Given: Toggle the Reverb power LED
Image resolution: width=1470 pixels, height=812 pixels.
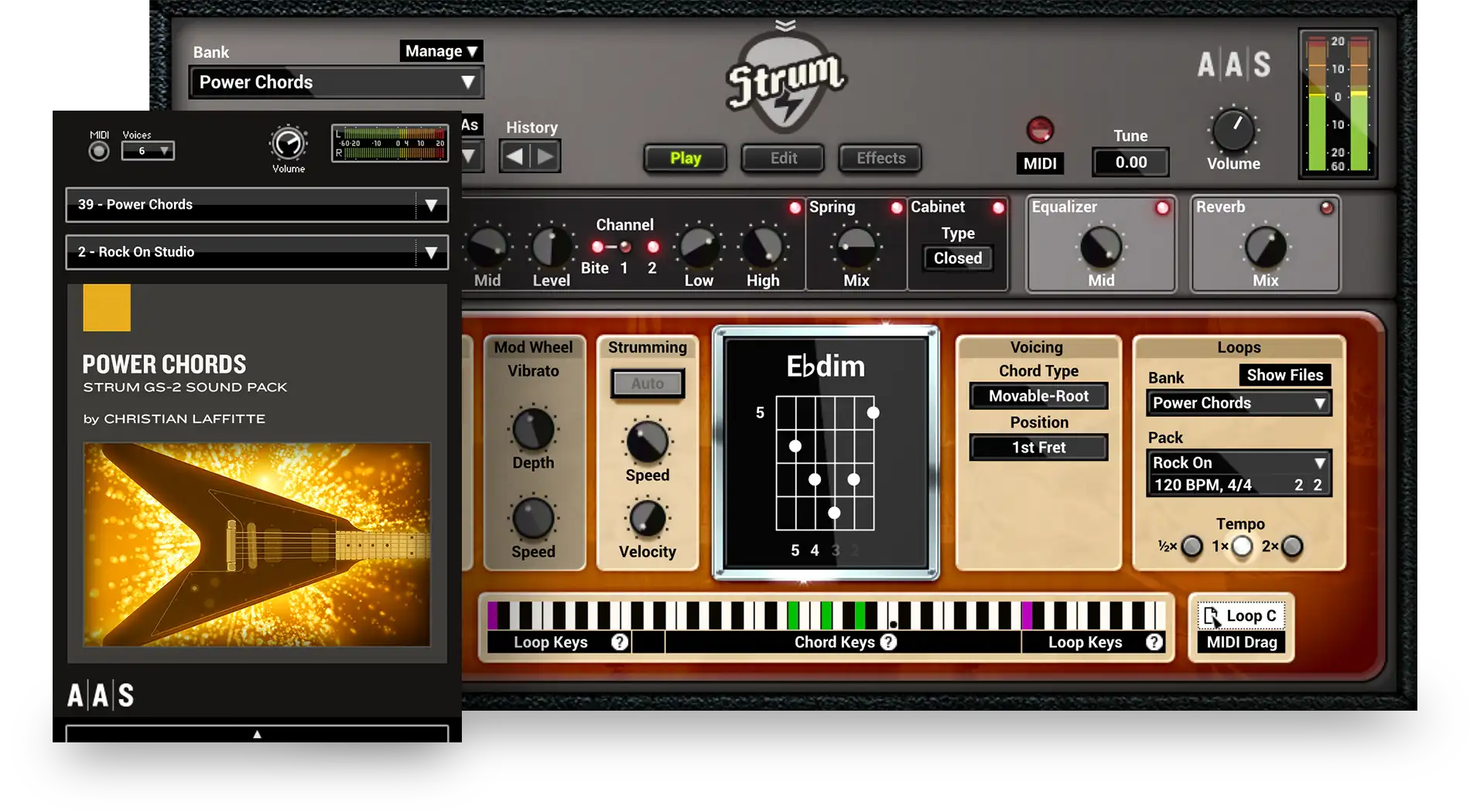Looking at the screenshot, I should click(1326, 208).
